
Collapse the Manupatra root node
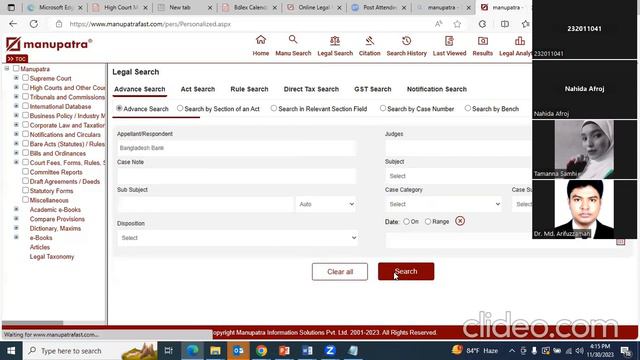(x=7, y=68)
